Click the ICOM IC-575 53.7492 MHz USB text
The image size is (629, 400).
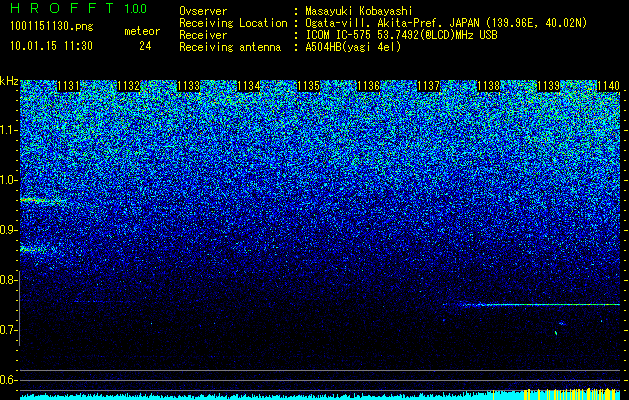(x=402, y=35)
